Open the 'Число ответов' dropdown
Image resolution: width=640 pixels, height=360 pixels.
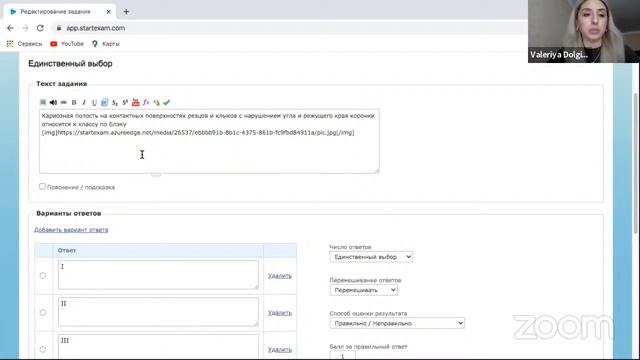click(371, 257)
